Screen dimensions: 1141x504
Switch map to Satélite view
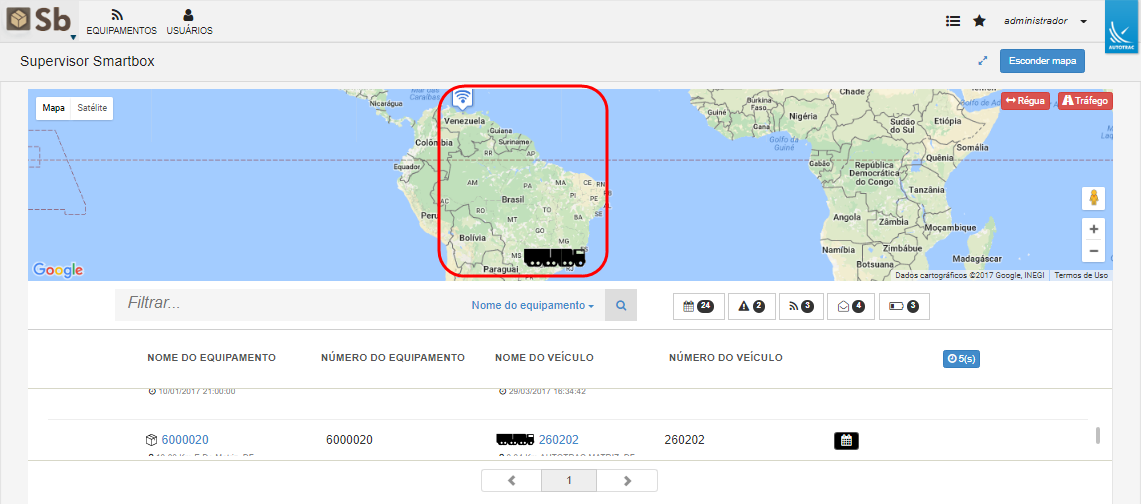pos(92,108)
